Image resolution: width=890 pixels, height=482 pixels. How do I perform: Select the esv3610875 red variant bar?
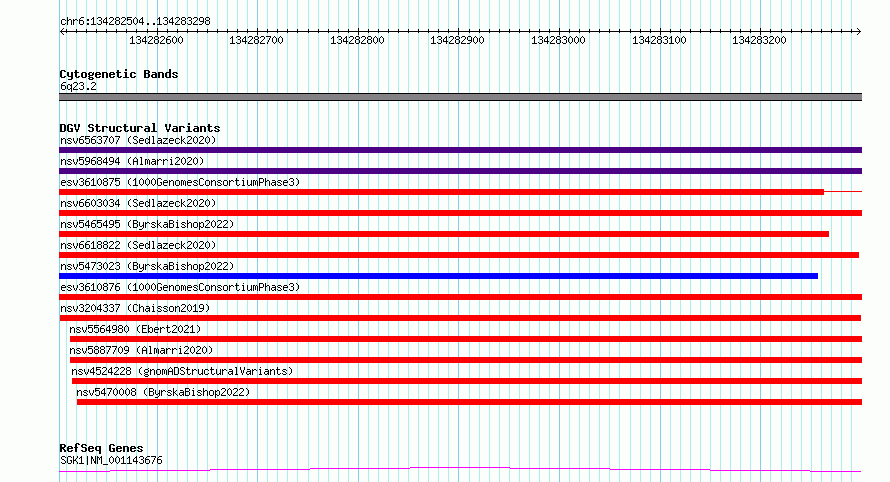pyautogui.click(x=441, y=192)
